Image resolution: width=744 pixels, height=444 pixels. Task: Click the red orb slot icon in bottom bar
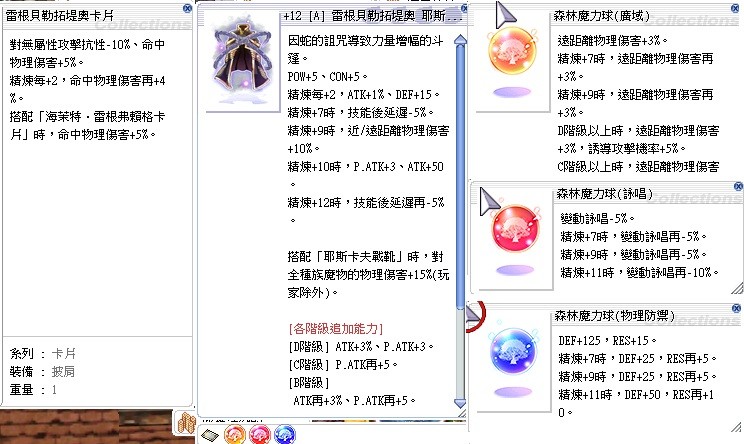260,435
